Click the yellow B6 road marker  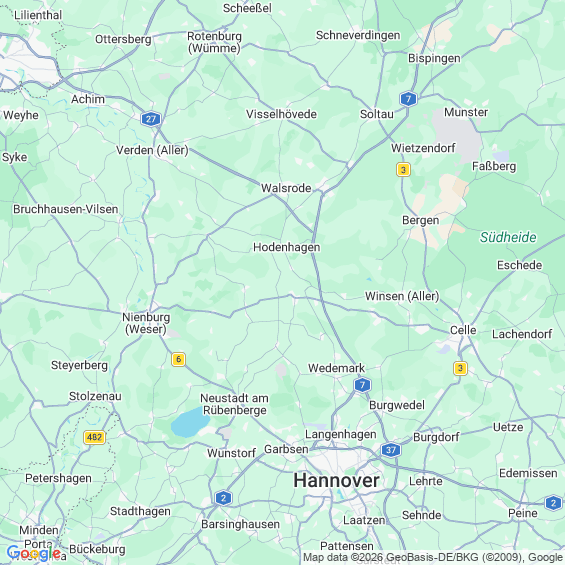(178, 359)
